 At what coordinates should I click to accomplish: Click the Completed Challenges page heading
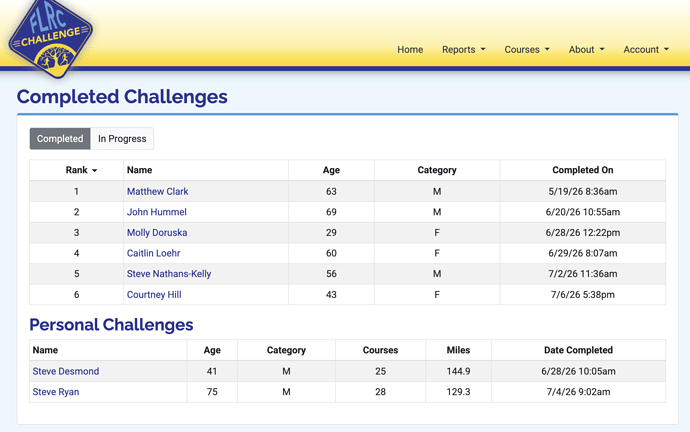click(122, 97)
